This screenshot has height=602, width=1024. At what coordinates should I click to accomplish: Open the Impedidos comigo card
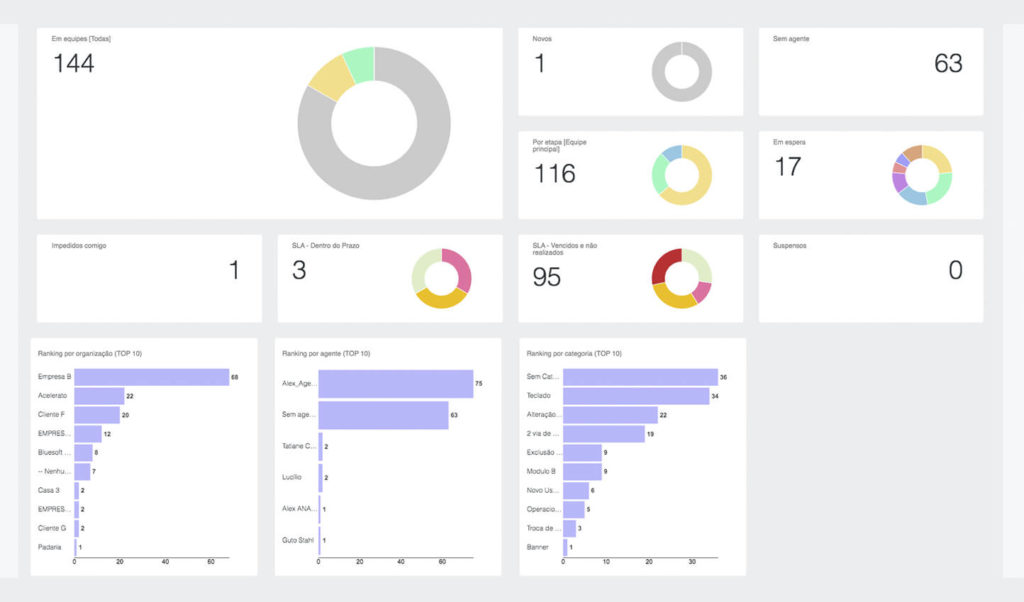tap(149, 278)
